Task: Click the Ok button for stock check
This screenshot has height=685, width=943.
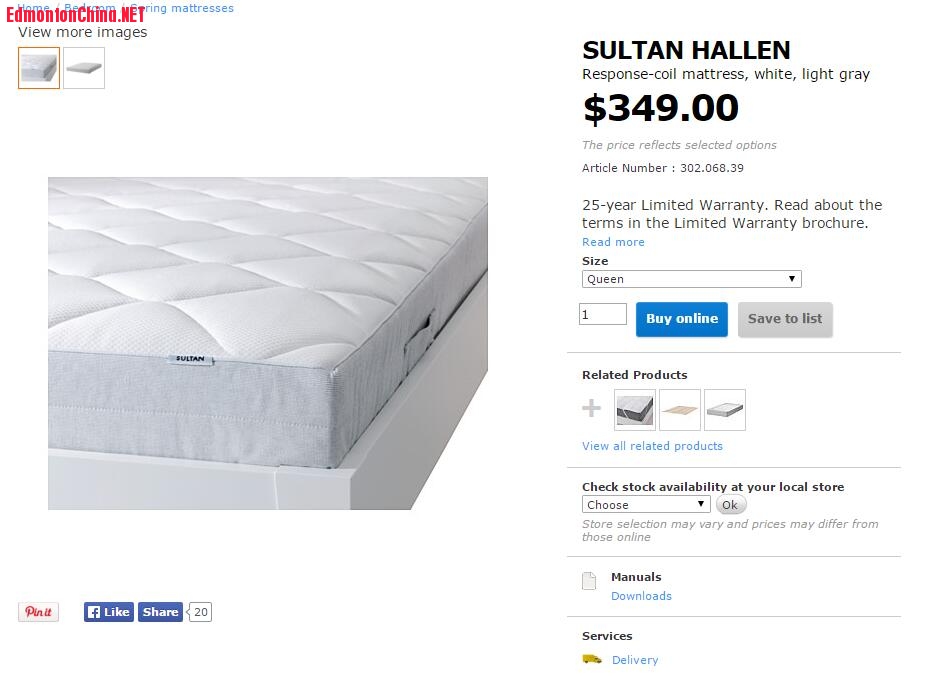Action: 730,505
